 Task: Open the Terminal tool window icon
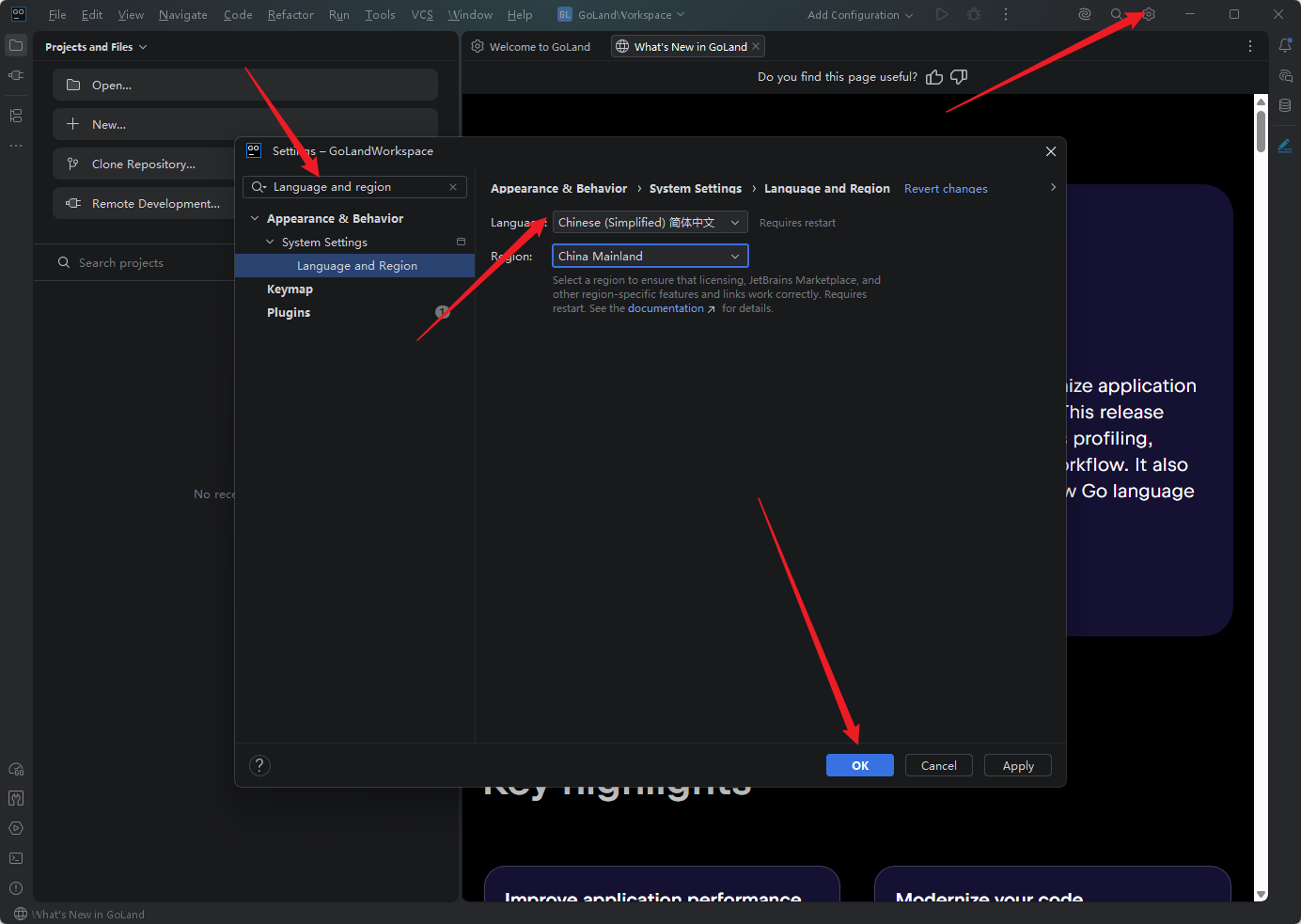[x=16, y=858]
